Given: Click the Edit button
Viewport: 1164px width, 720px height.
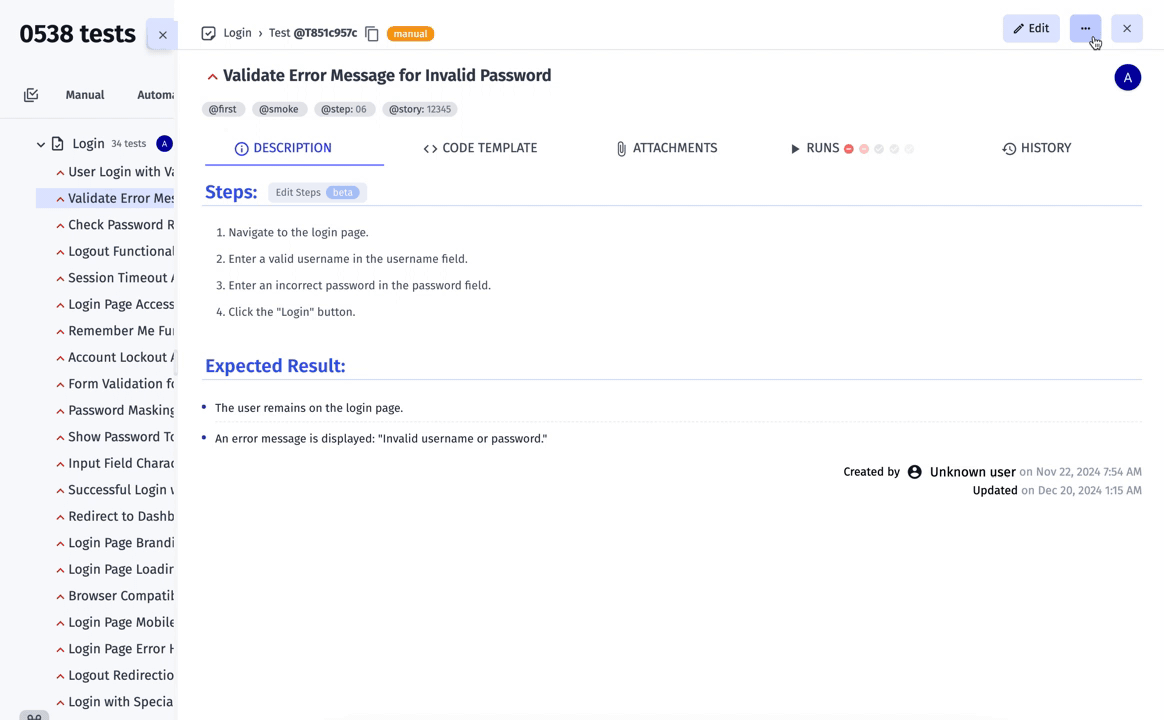Looking at the screenshot, I should click(1031, 28).
